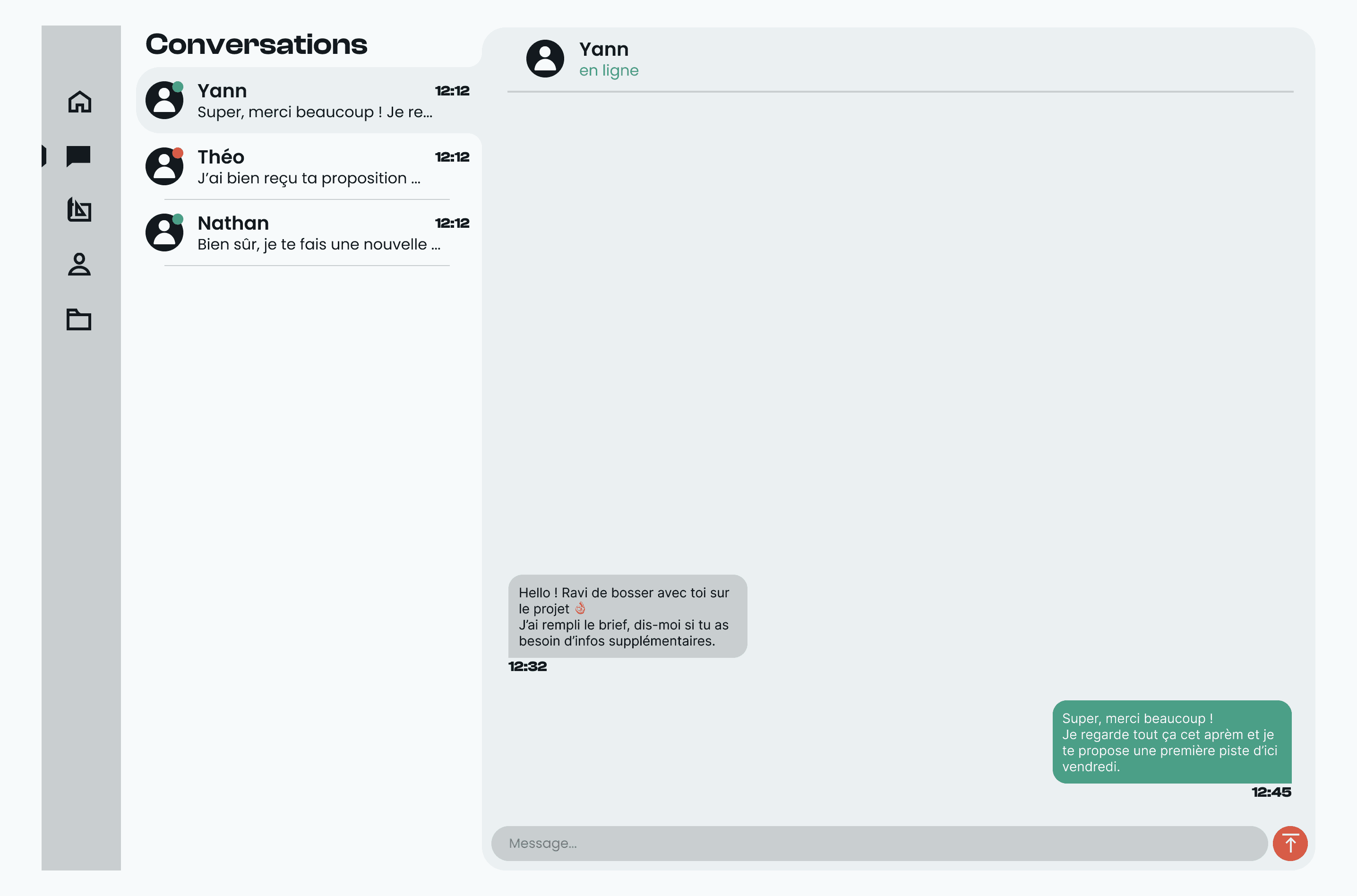
Task: Click the 'en ligne' status text
Action: tap(609, 70)
